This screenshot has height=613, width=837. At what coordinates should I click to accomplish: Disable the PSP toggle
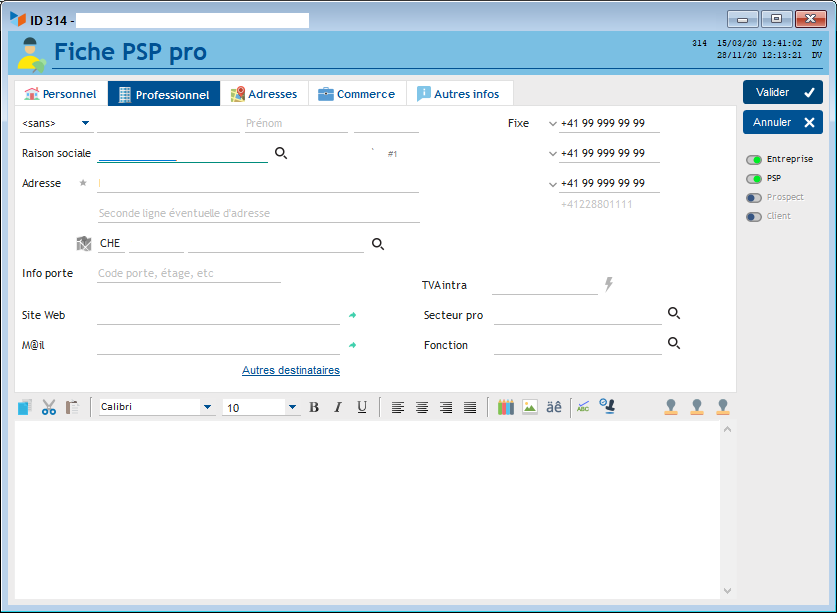point(754,178)
